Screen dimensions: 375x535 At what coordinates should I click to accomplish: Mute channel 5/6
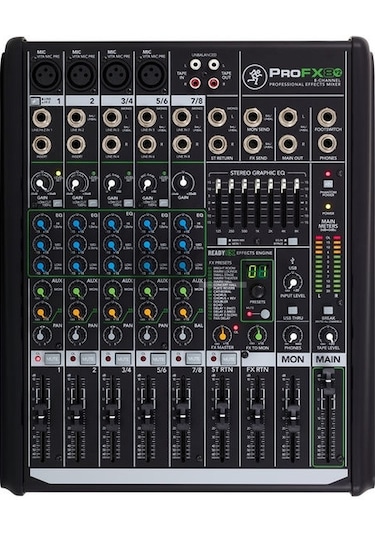(158, 359)
